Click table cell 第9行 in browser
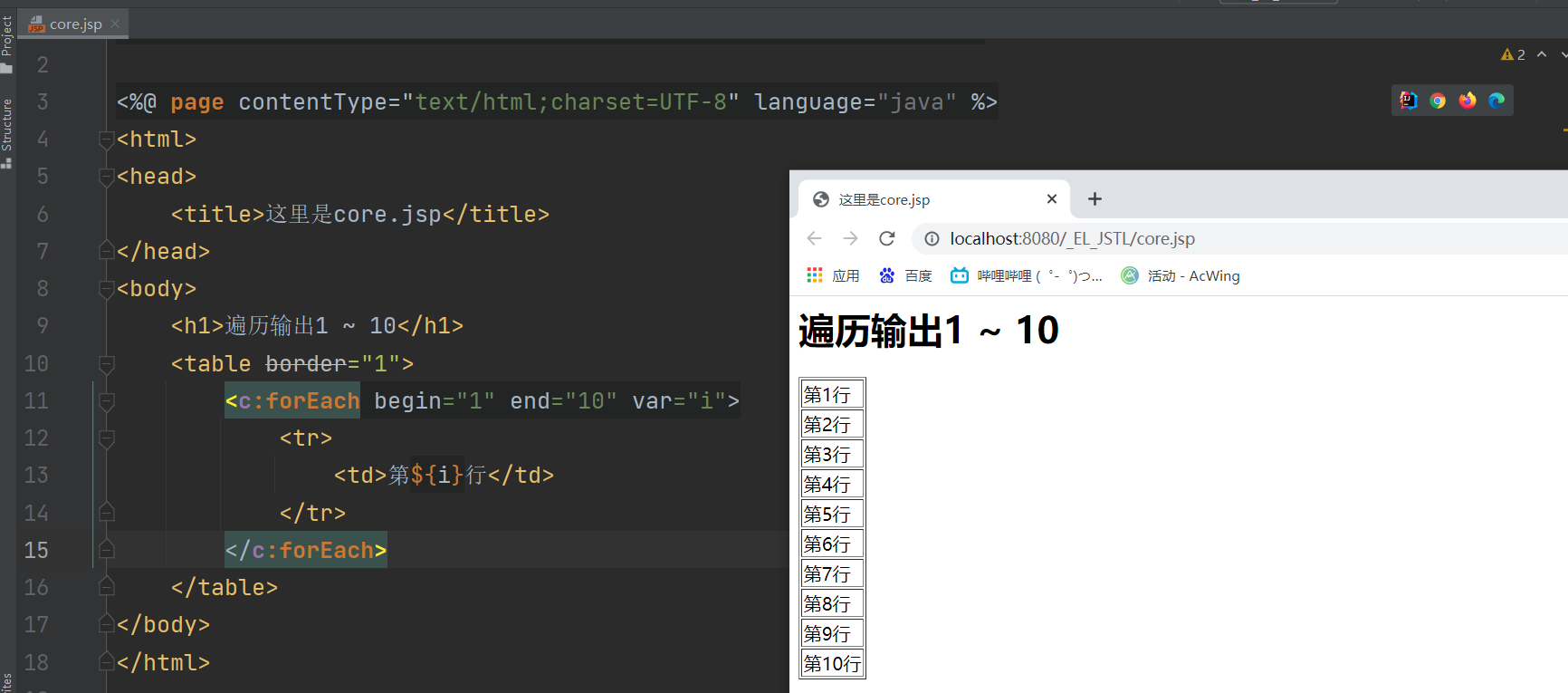Image resolution: width=1568 pixels, height=693 pixels. pos(832,633)
